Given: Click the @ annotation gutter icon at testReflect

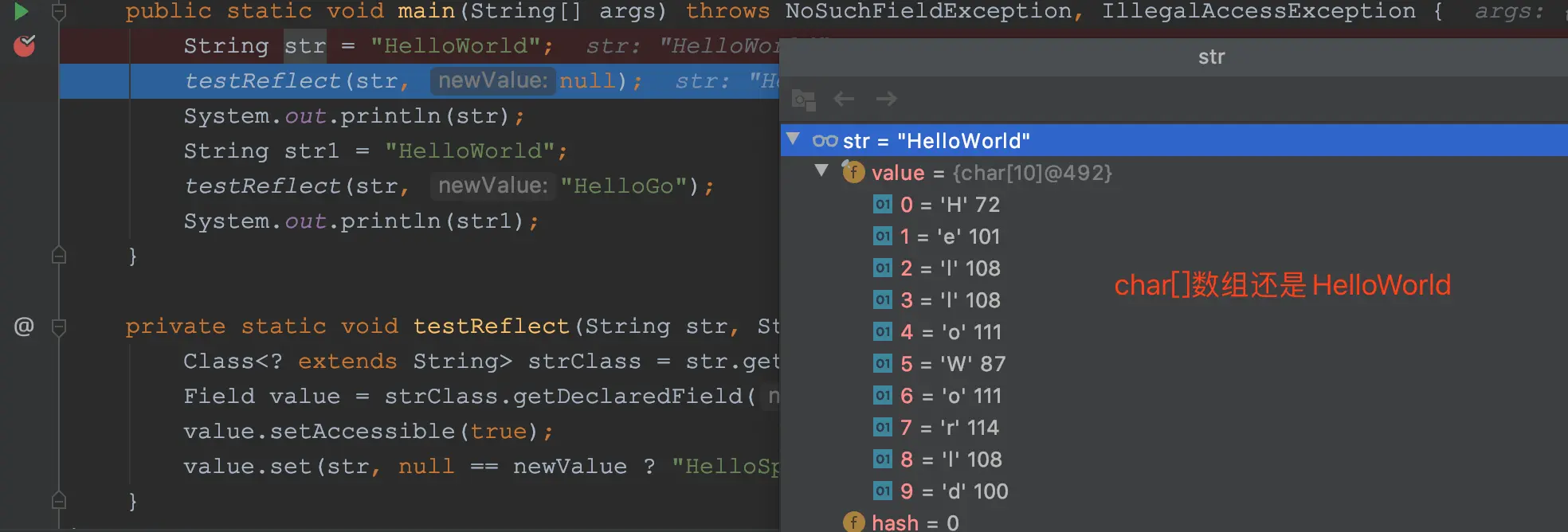Looking at the screenshot, I should pyautogui.click(x=24, y=326).
